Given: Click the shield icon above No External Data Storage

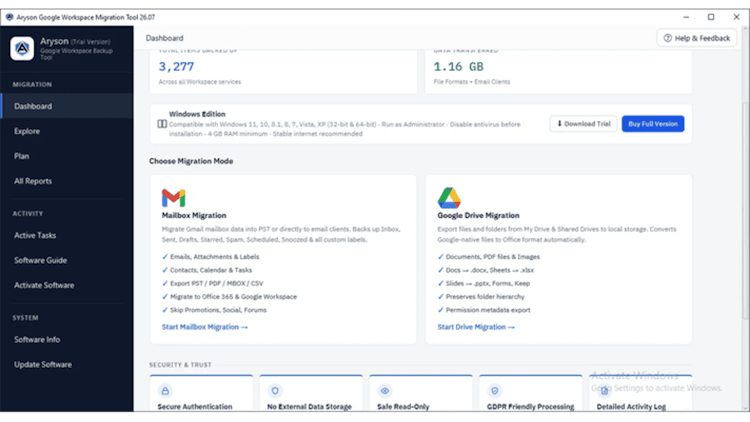Looking at the screenshot, I should 275,391.
